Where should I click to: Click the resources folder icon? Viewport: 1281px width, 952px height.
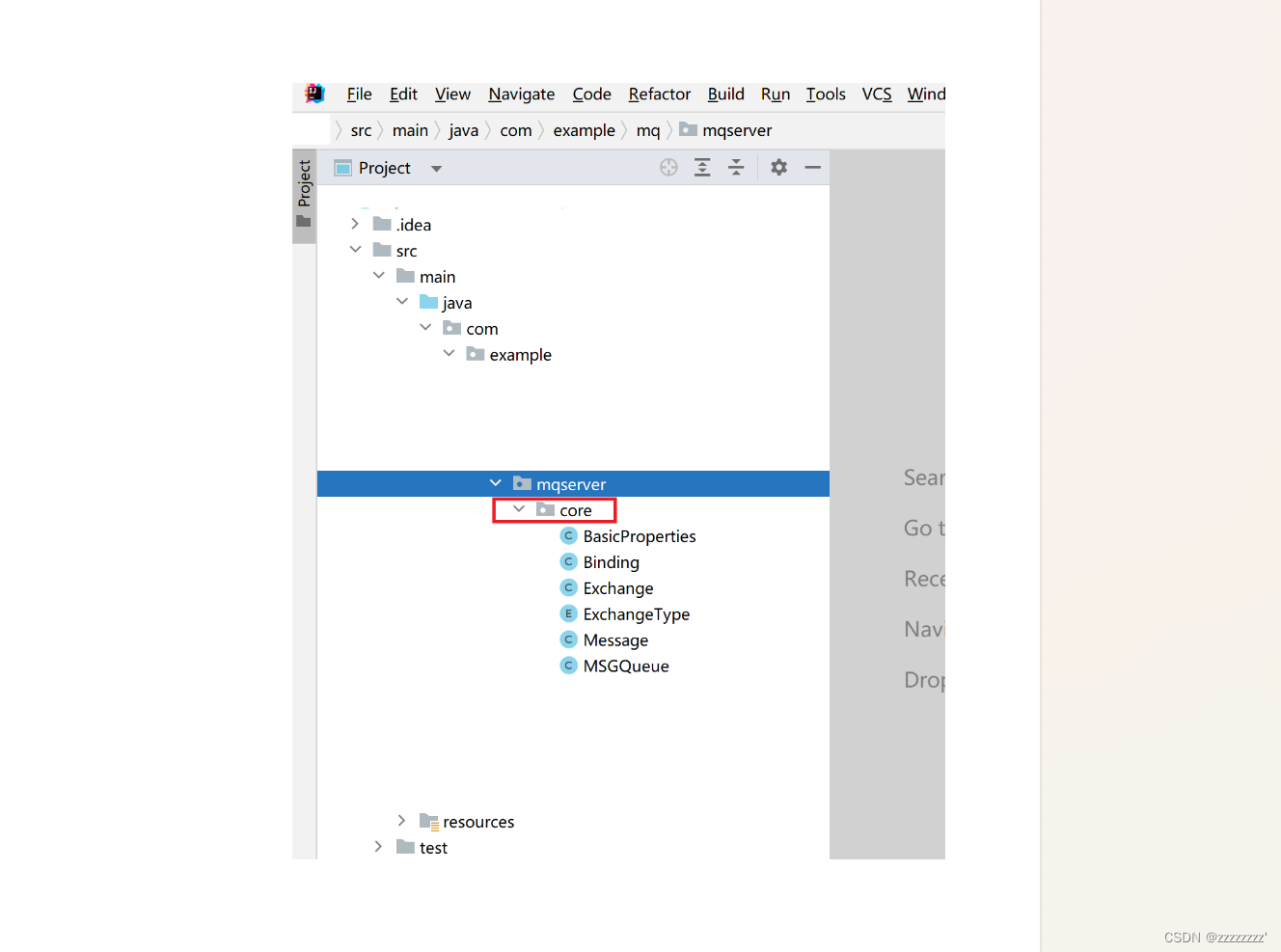428,822
